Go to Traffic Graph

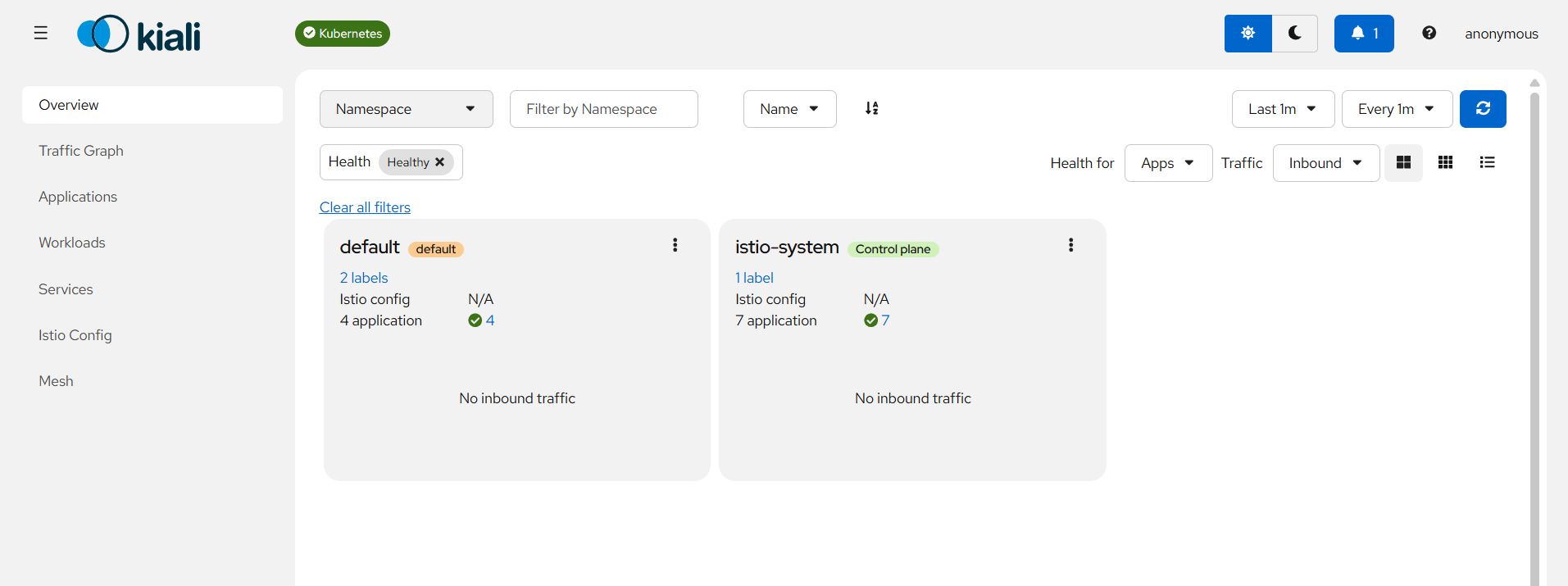81,151
